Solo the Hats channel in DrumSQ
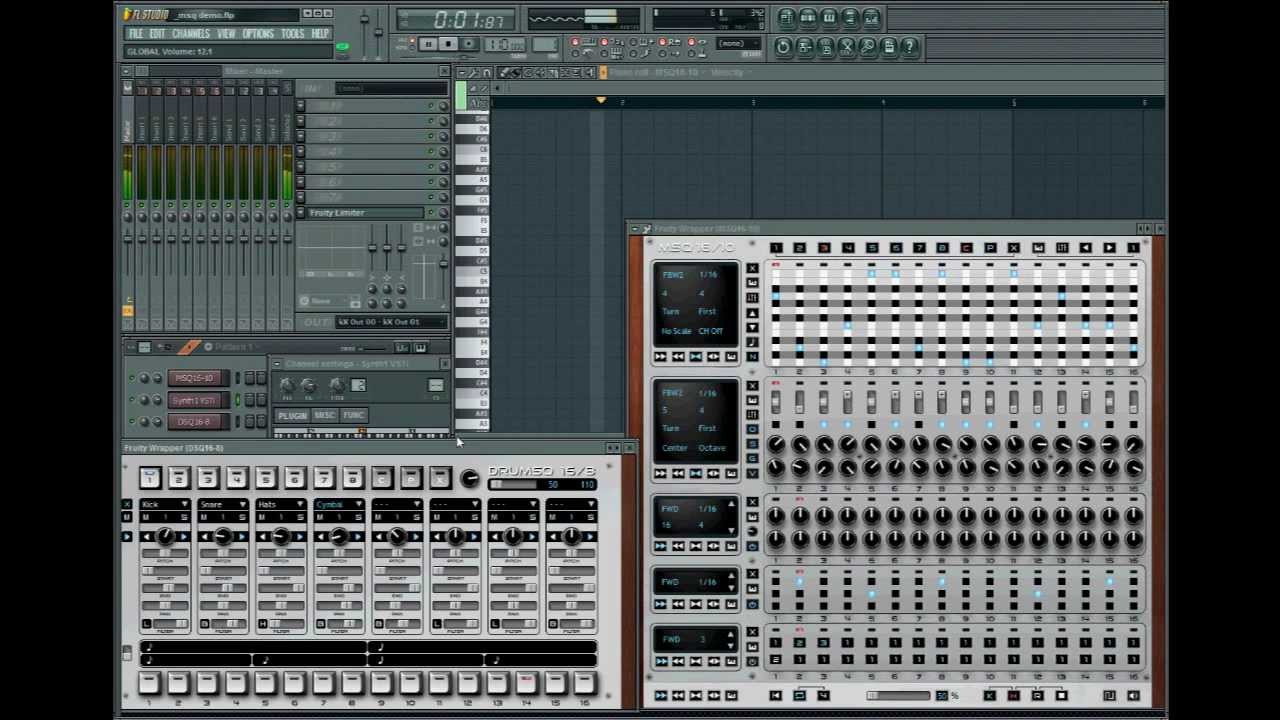Screen dimensions: 1280x720 tap(300, 517)
